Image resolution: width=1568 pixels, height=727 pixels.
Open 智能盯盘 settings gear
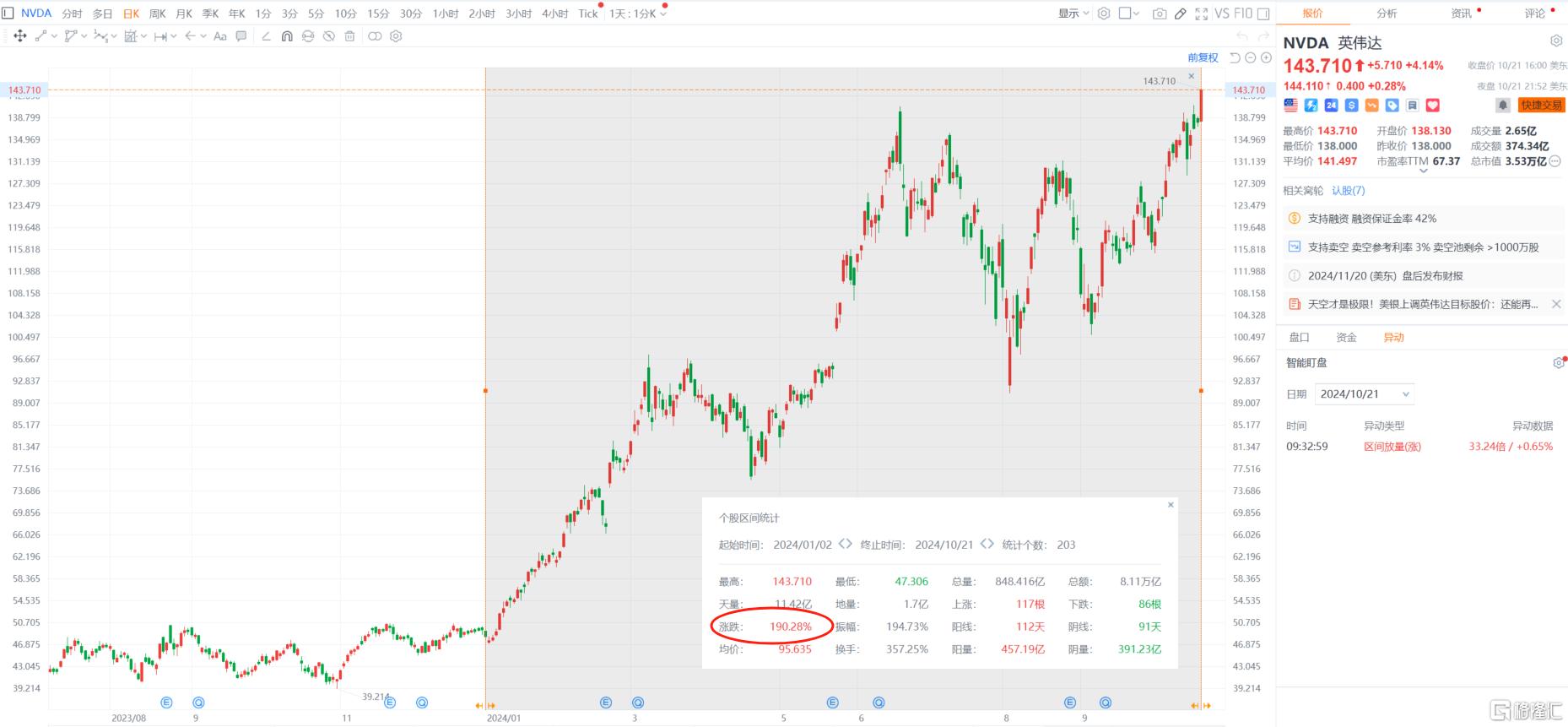point(1558,363)
